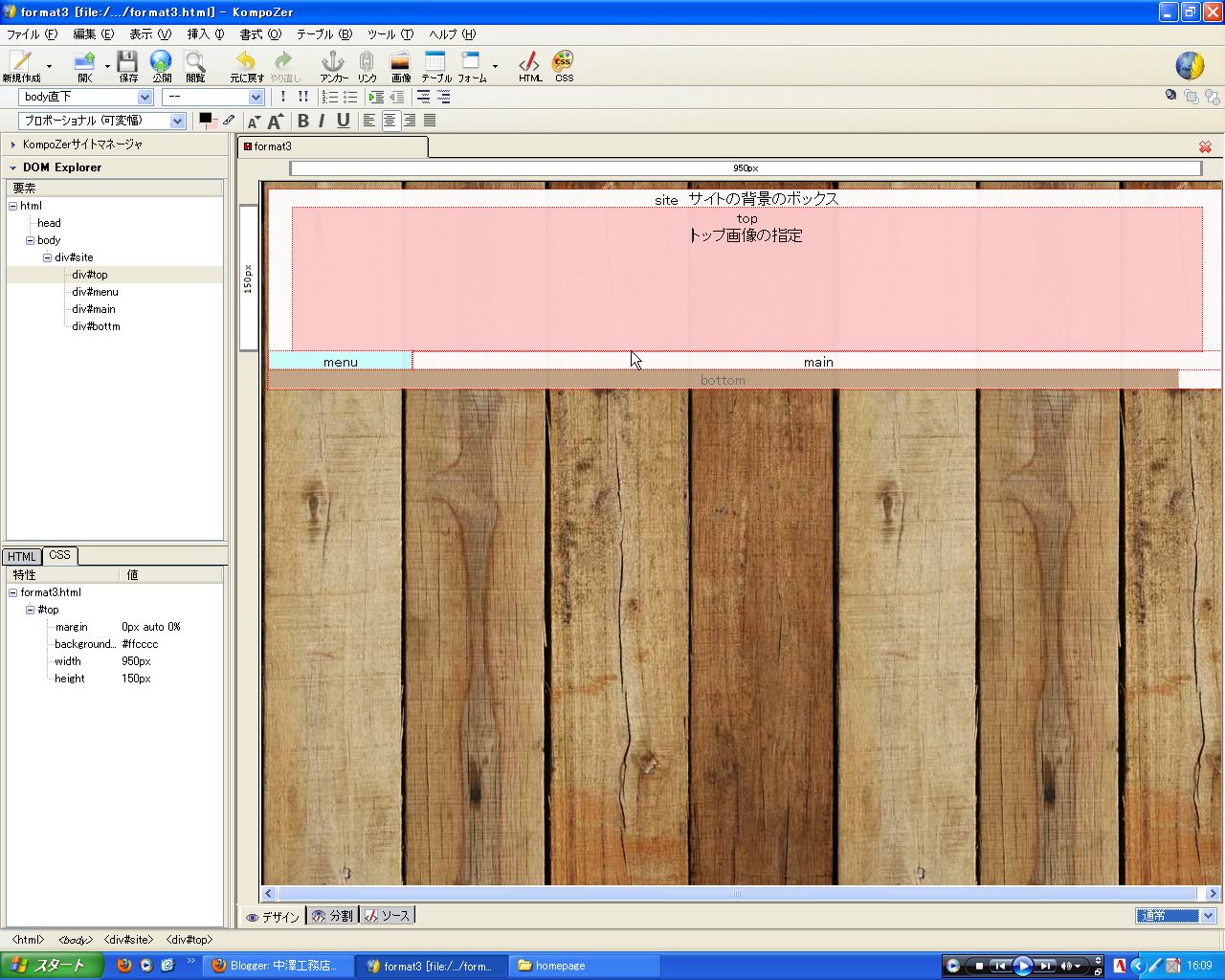The width and height of the screenshot is (1225, 980).
Task: Click the highlighter pen icon
Action: (229, 121)
